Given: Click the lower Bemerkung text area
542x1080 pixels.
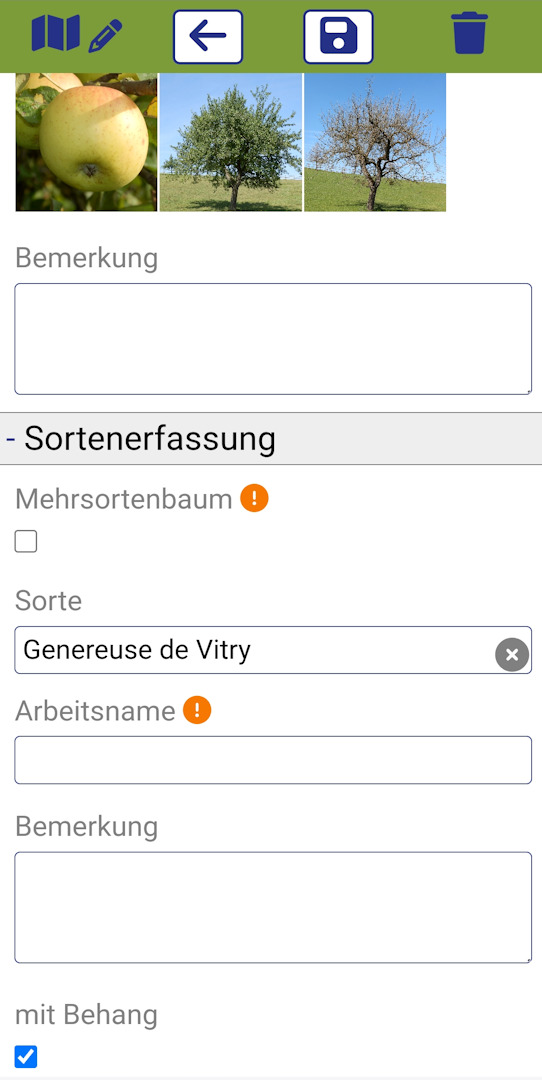Looking at the screenshot, I should click(273, 907).
